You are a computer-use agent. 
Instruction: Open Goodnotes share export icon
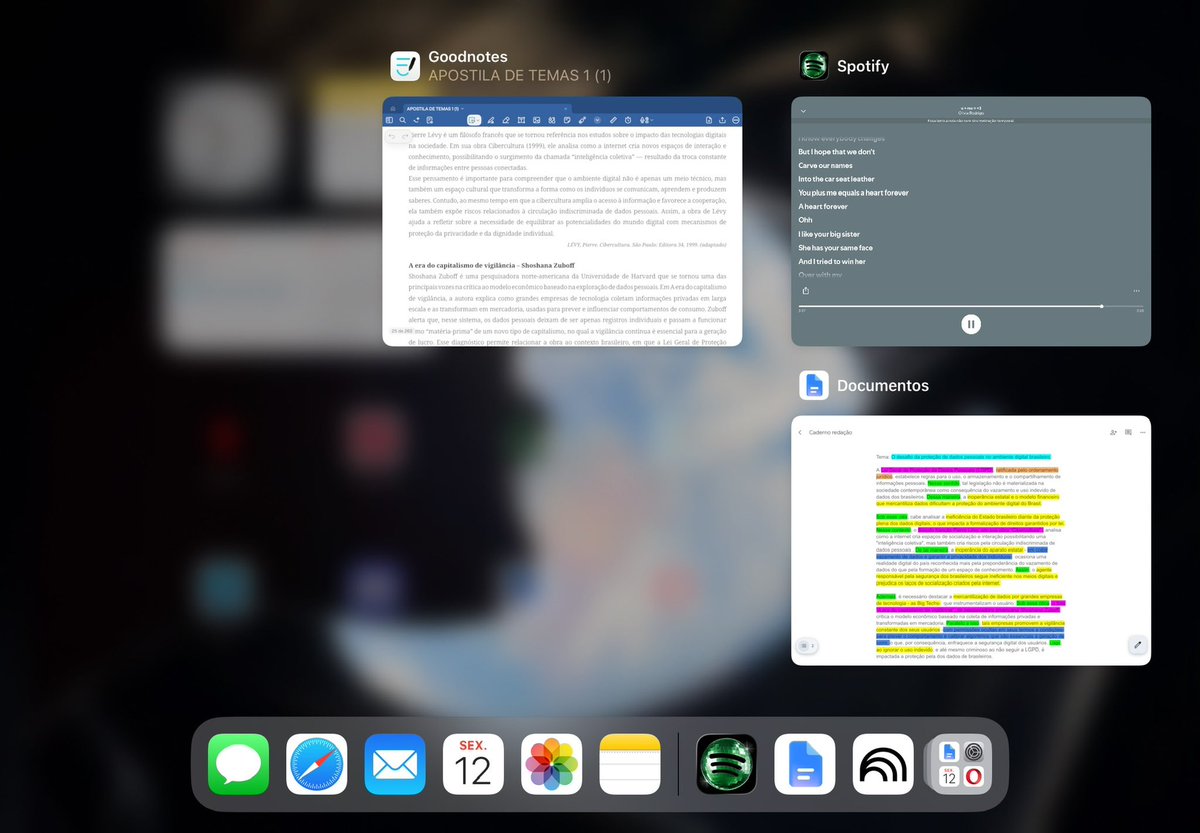coord(722,120)
